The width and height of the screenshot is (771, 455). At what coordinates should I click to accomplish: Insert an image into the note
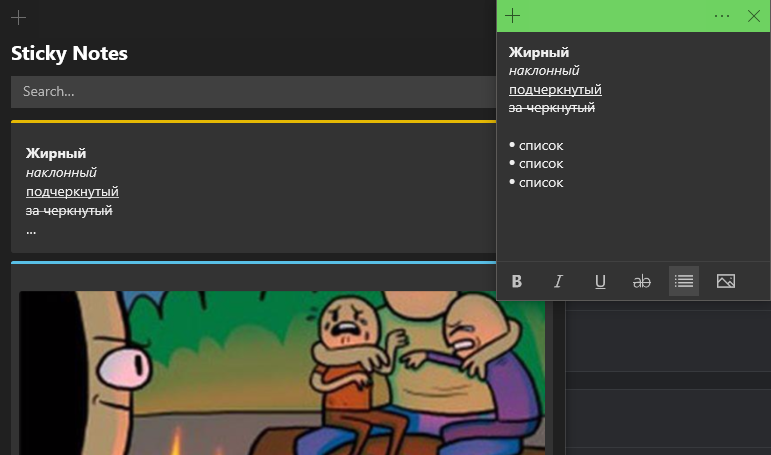click(726, 281)
